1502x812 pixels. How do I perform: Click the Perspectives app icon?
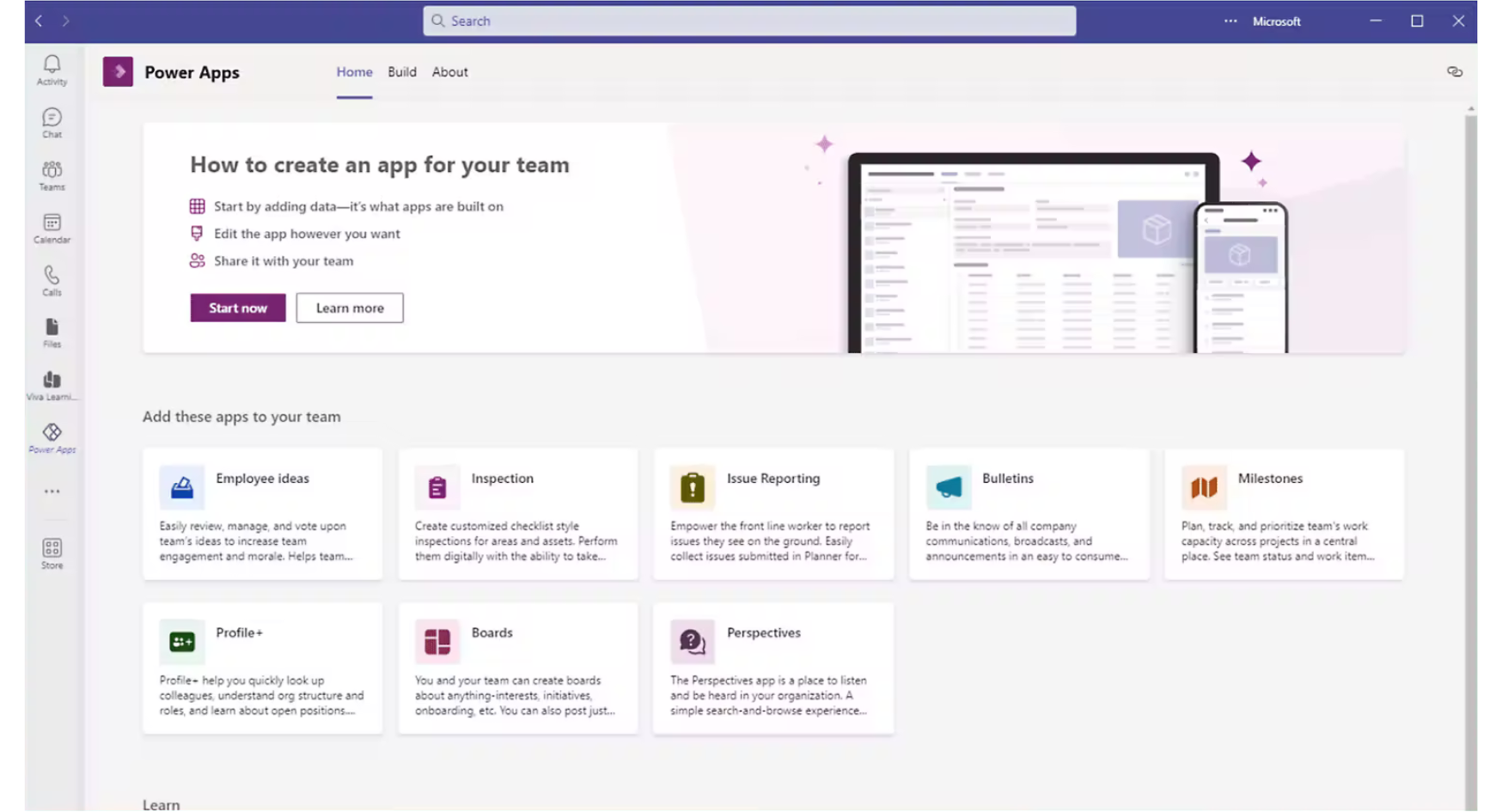coord(693,642)
